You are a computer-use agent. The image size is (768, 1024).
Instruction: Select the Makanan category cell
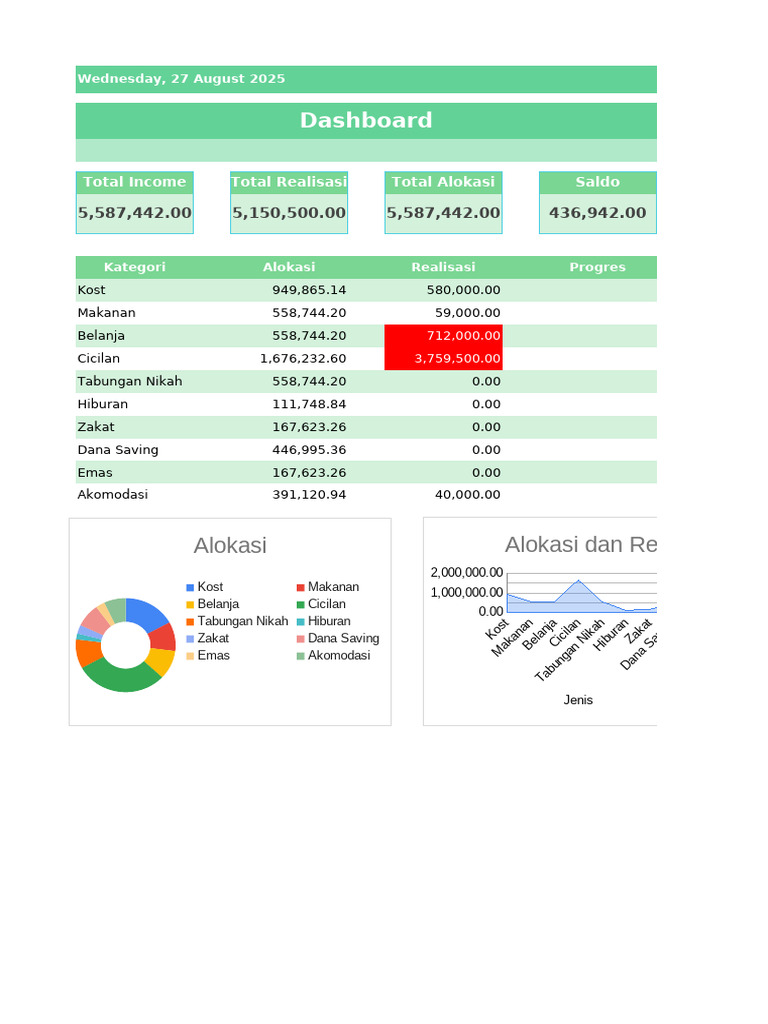point(135,313)
